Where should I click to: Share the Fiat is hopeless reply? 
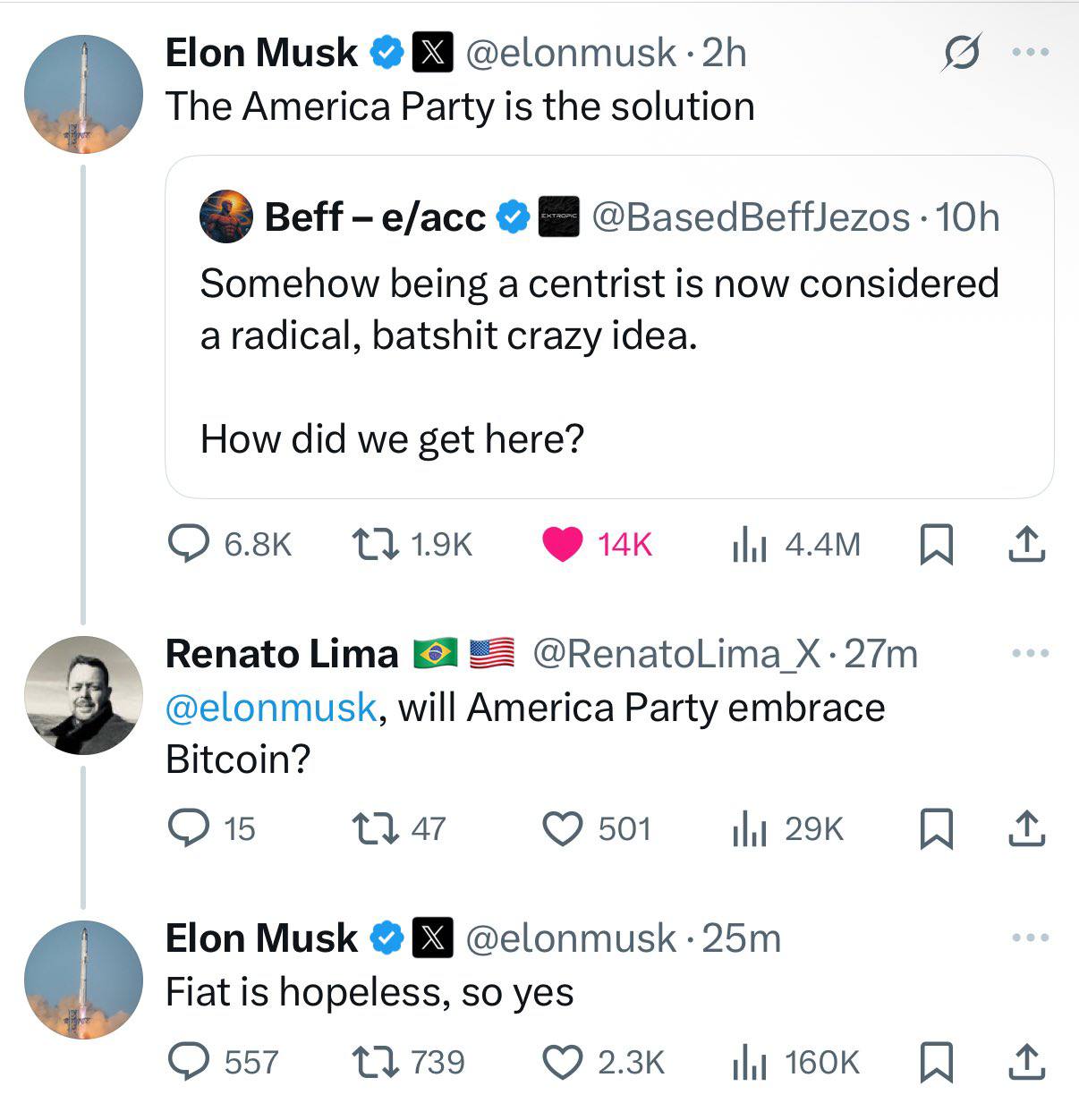(x=1026, y=1062)
